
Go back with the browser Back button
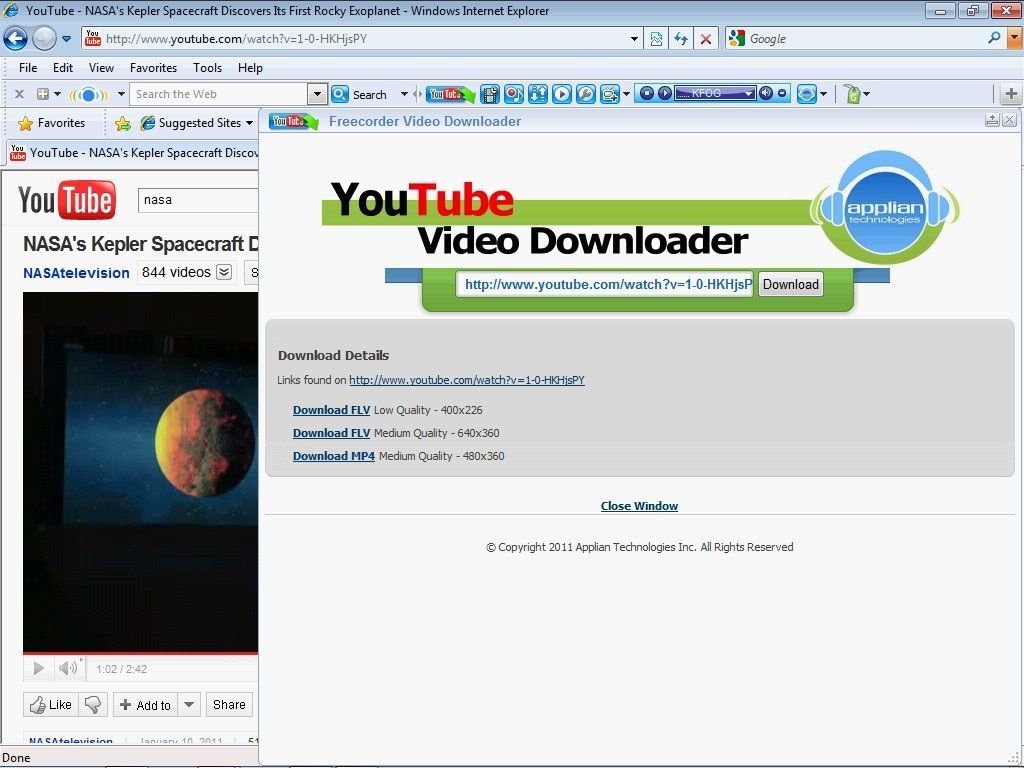tap(16, 39)
